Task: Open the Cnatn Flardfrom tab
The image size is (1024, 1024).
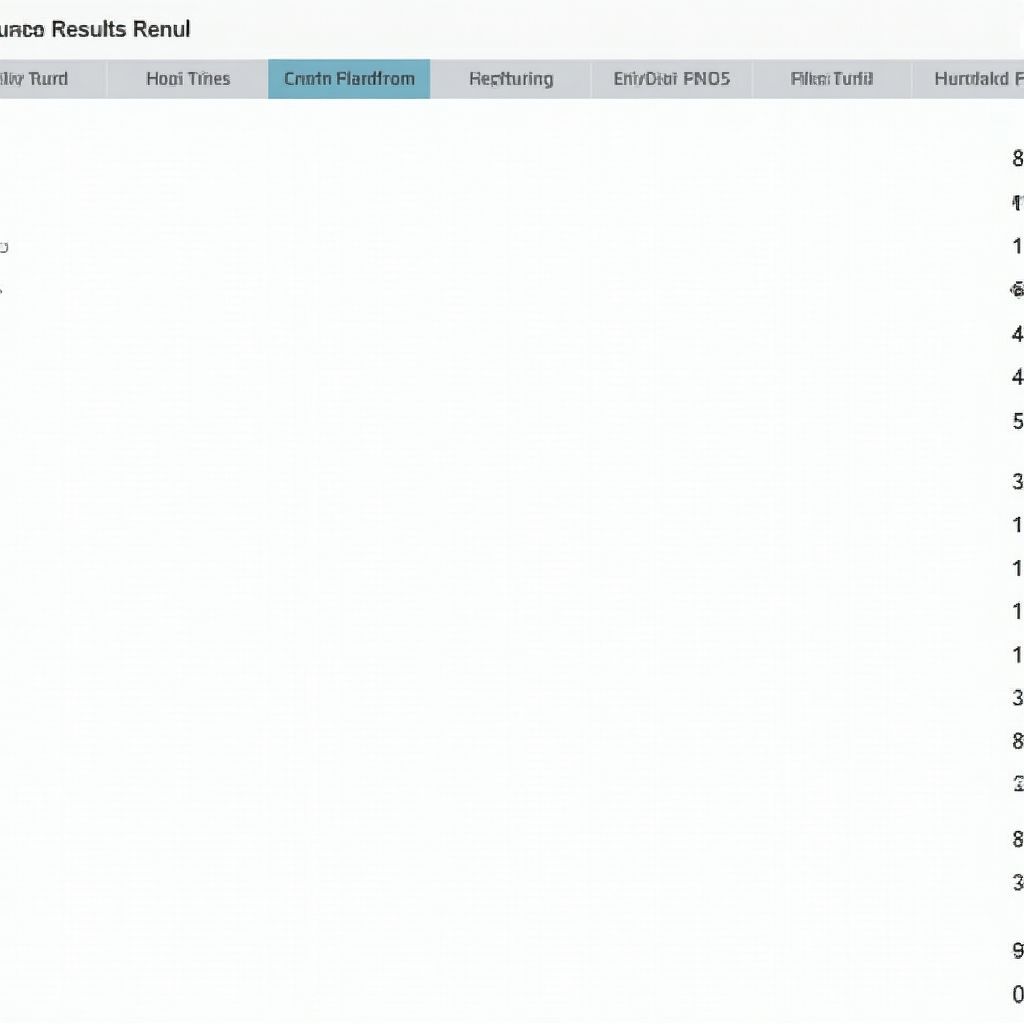Action: (349, 79)
